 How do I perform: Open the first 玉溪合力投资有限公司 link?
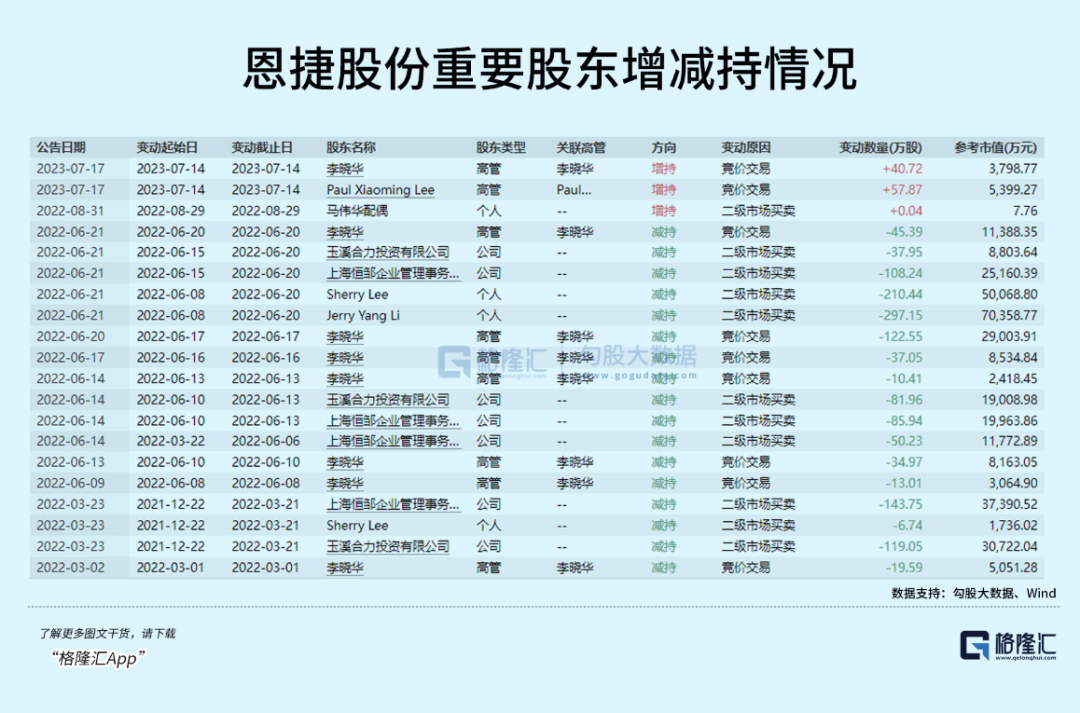388,253
